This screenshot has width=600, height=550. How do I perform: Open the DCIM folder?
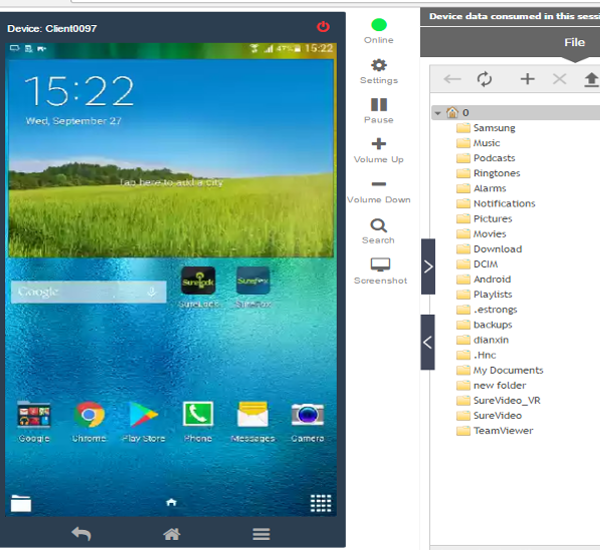click(477, 264)
